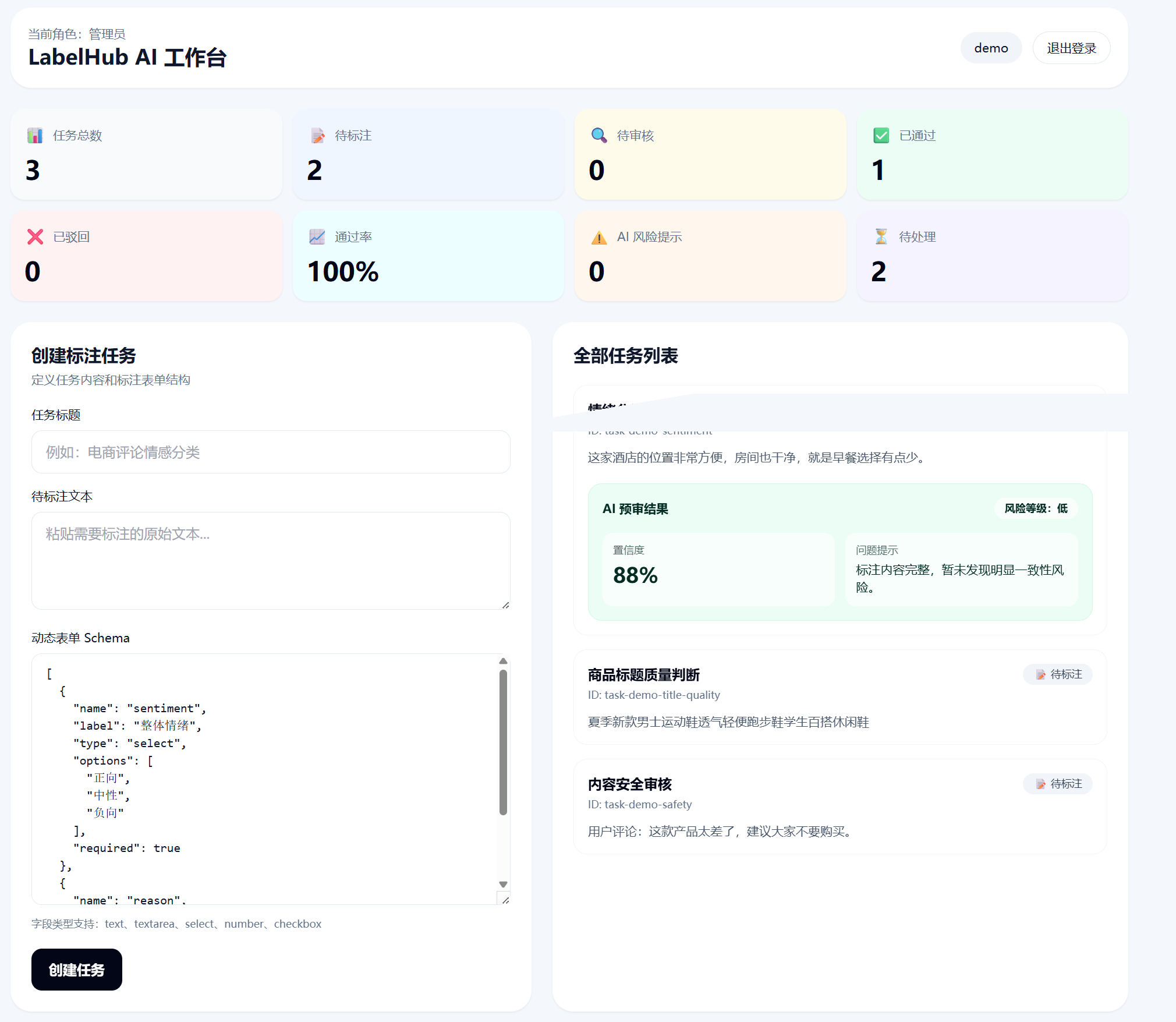
Task: Click the 已通过 stat card
Action: [992, 154]
